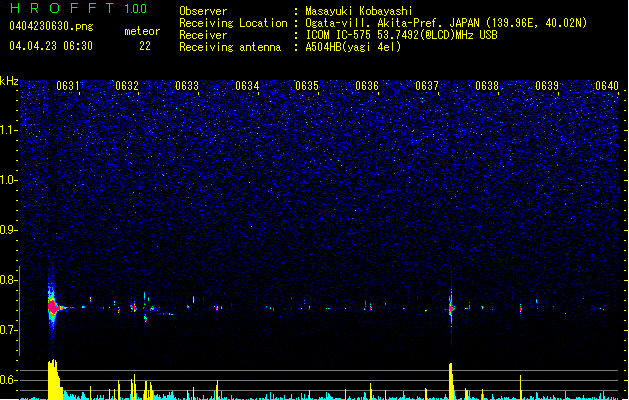The height and width of the screenshot is (400, 629).
Task: Click the 0634 time marker
Action: coord(247,86)
